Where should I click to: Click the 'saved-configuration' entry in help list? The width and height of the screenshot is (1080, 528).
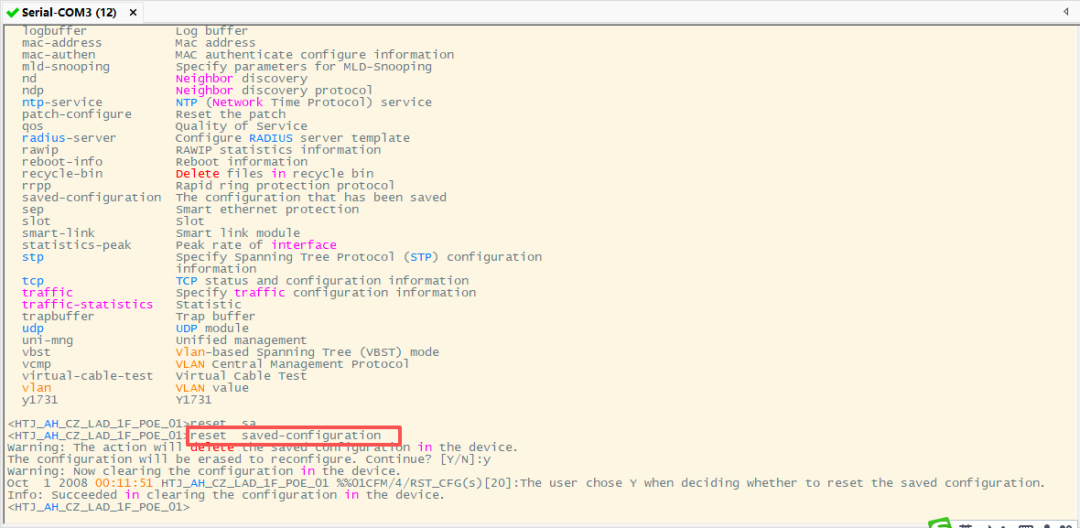91,198
